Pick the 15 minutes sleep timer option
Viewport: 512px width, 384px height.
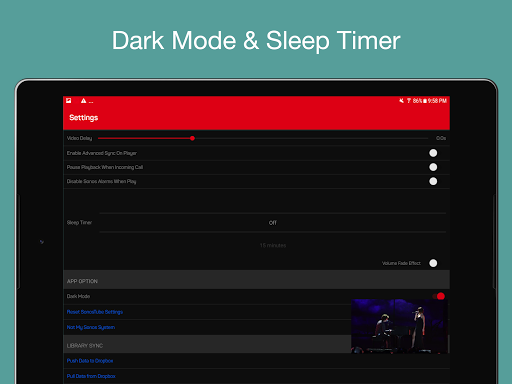click(273, 245)
